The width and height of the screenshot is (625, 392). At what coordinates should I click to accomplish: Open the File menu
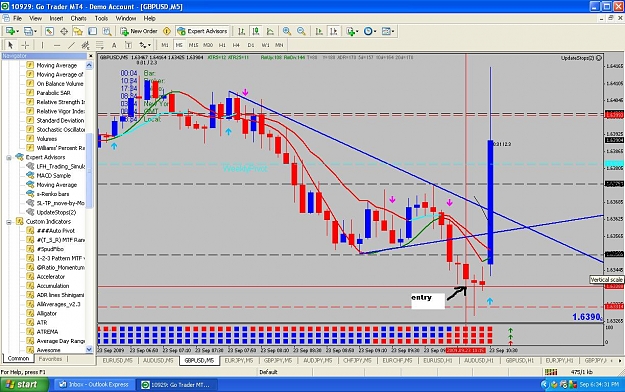click(18, 18)
